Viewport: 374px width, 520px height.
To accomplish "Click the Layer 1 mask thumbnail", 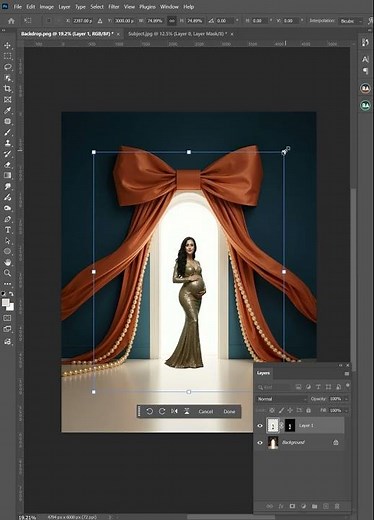I will [x=290, y=426].
